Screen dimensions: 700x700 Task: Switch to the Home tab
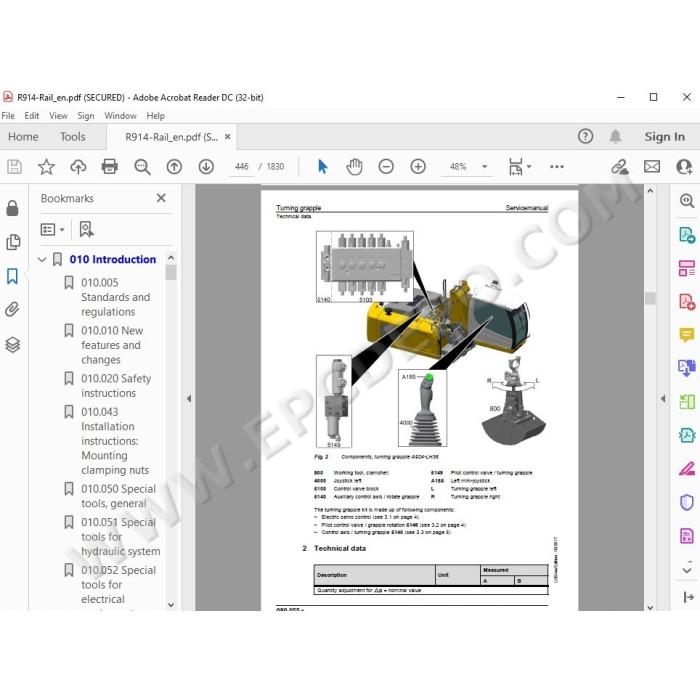coord(23,137)
